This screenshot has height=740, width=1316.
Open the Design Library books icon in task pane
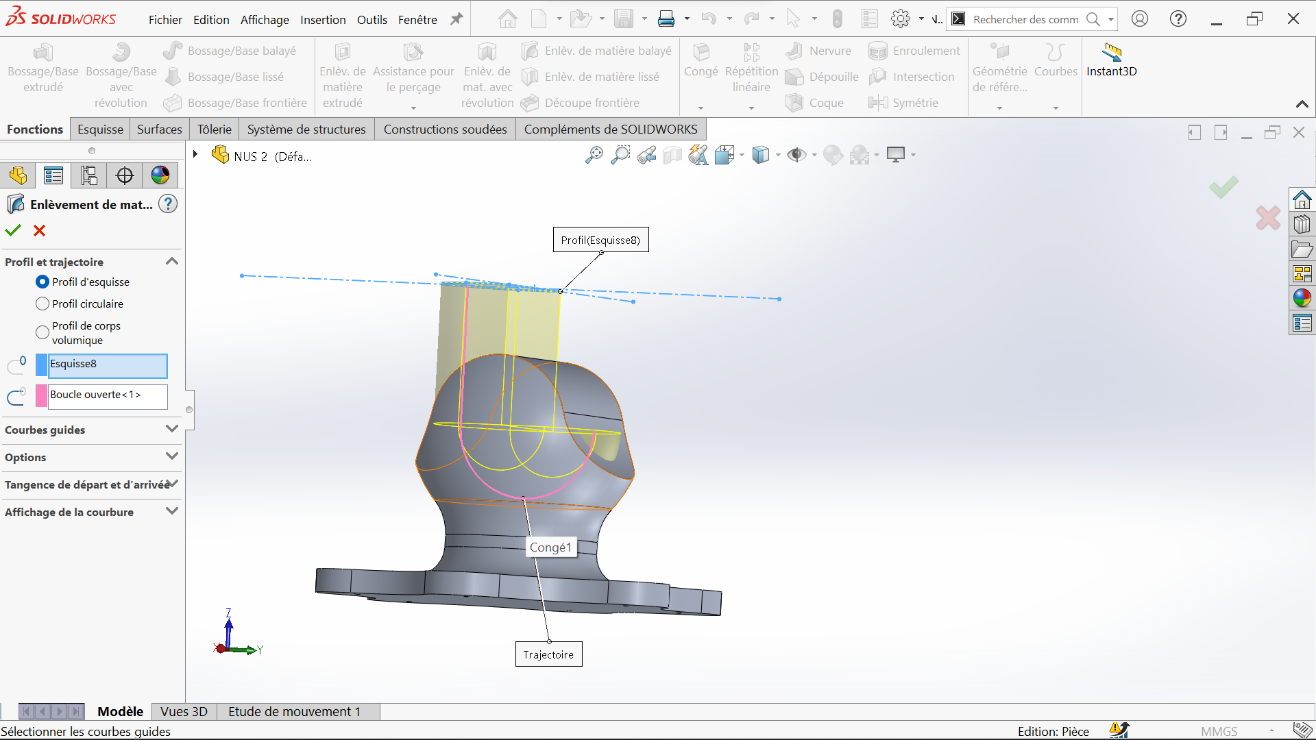[1301, 224]
